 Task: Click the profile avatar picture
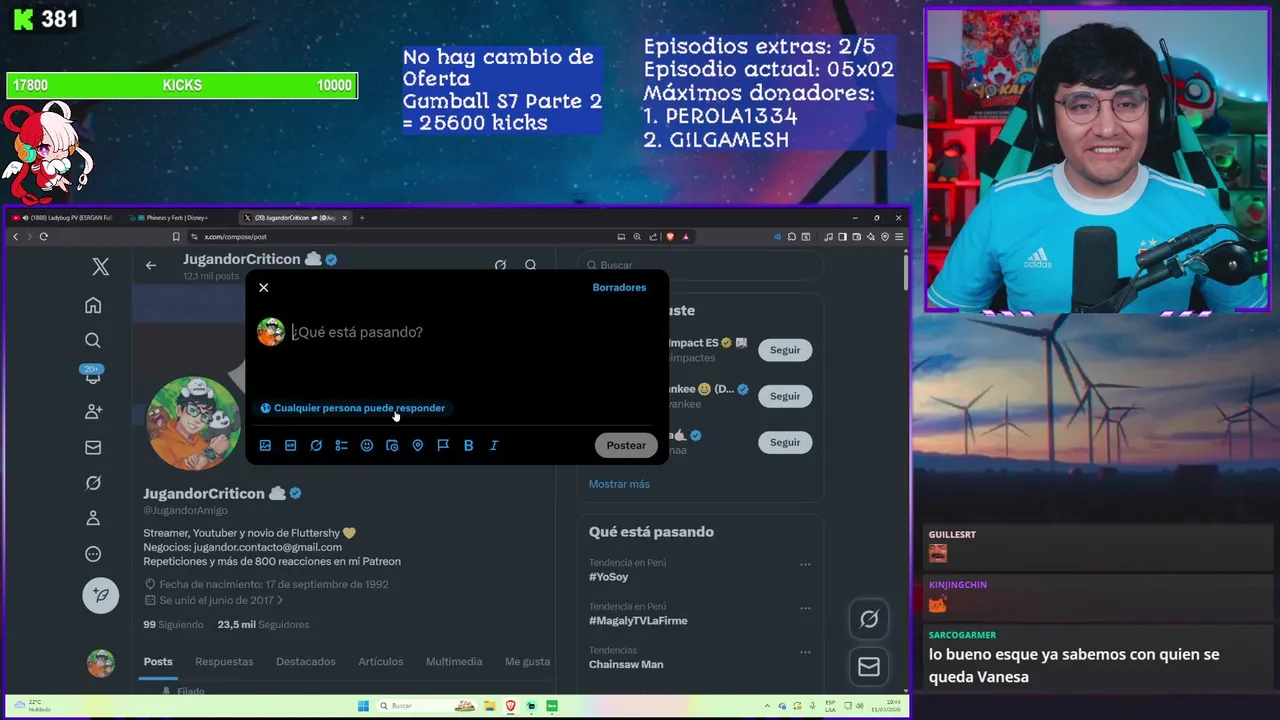(x=194, y=423)
